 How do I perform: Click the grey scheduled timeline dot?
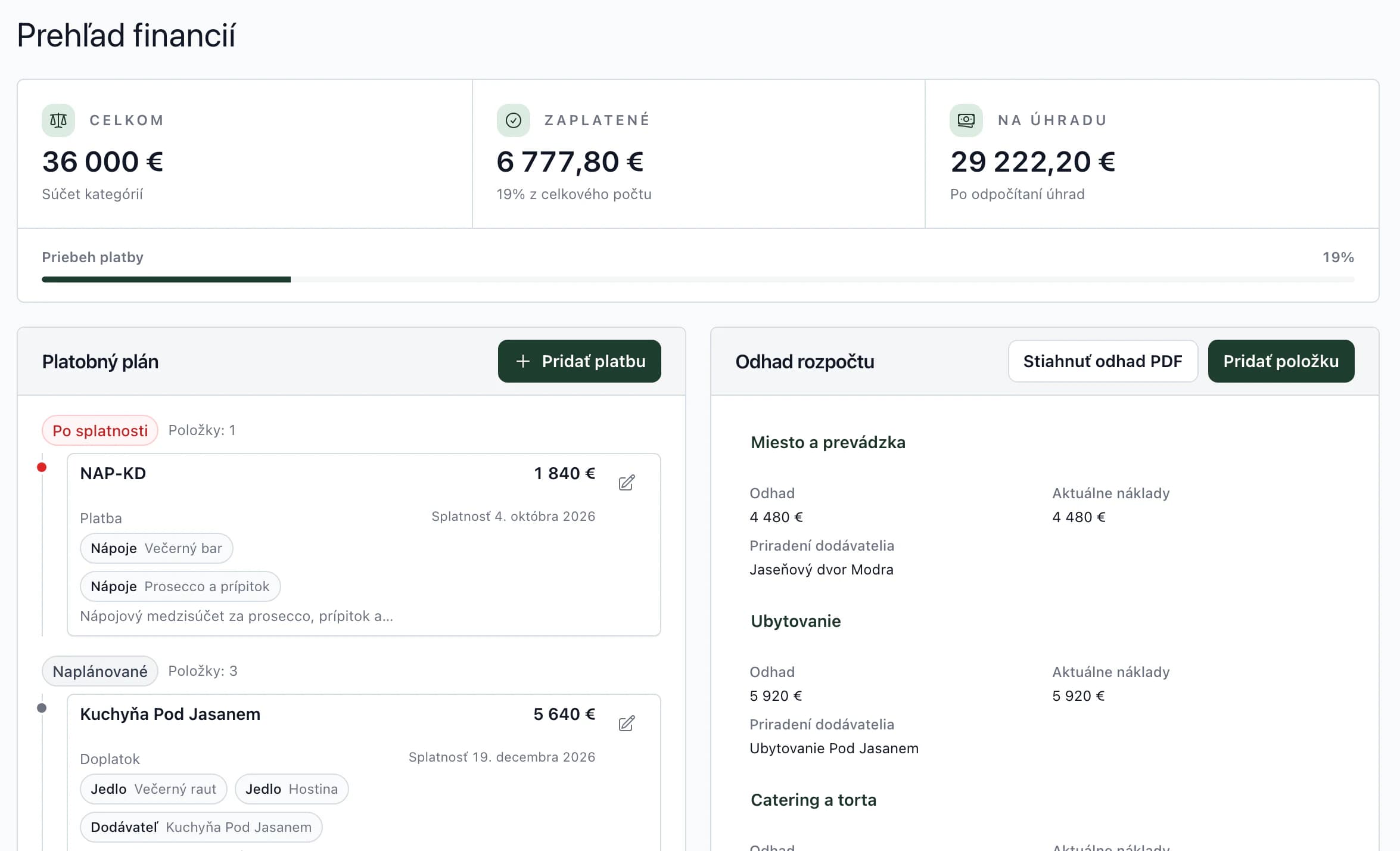pos(42,708)
